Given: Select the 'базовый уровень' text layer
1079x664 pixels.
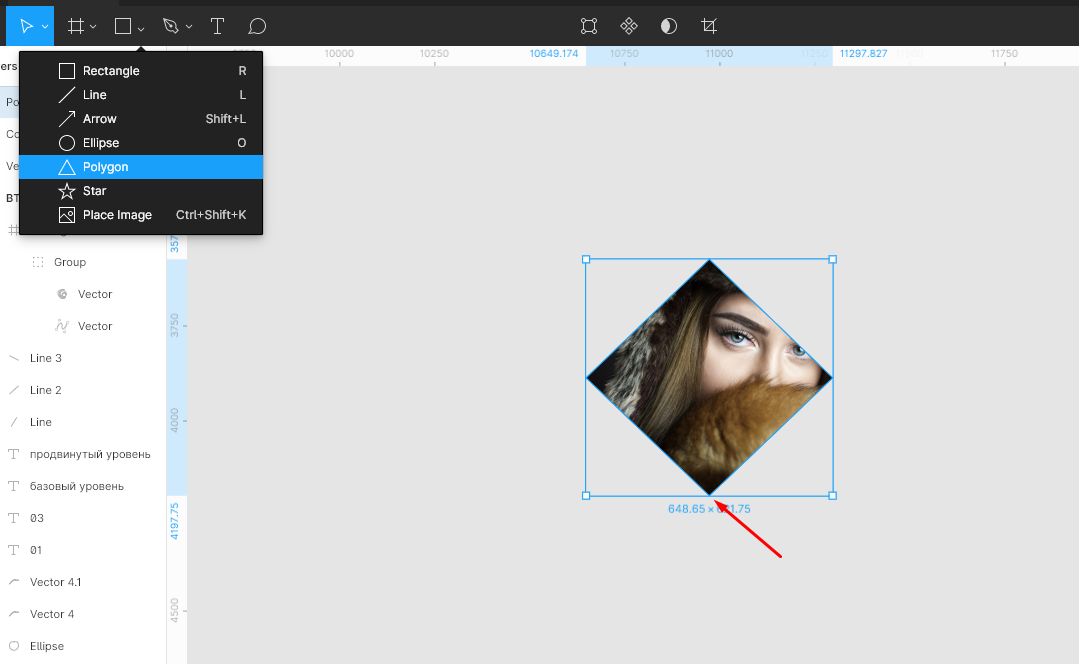Looking at the screenshot, I should pyautogui.click(x=76, y=486).
